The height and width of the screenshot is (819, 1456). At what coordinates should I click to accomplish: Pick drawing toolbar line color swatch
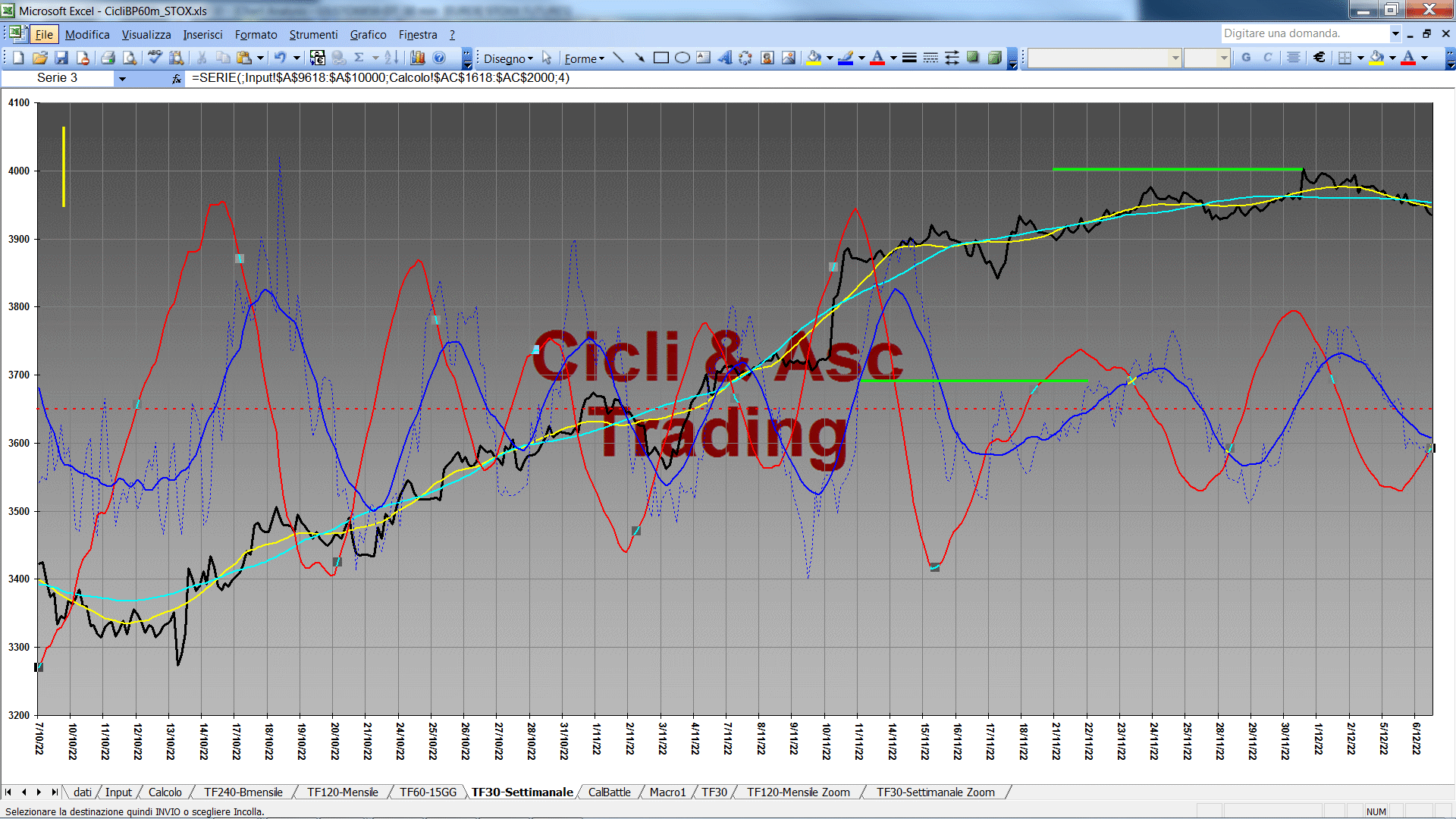pyautogui.click(x=846, y=58)
